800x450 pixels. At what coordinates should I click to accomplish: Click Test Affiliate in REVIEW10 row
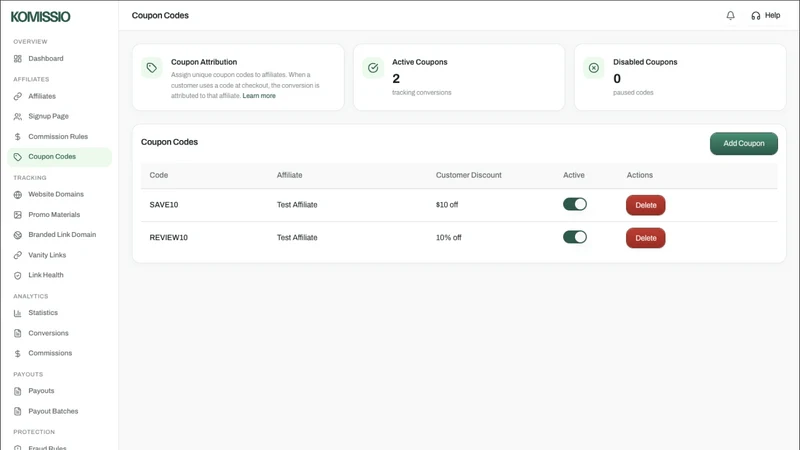297,237
